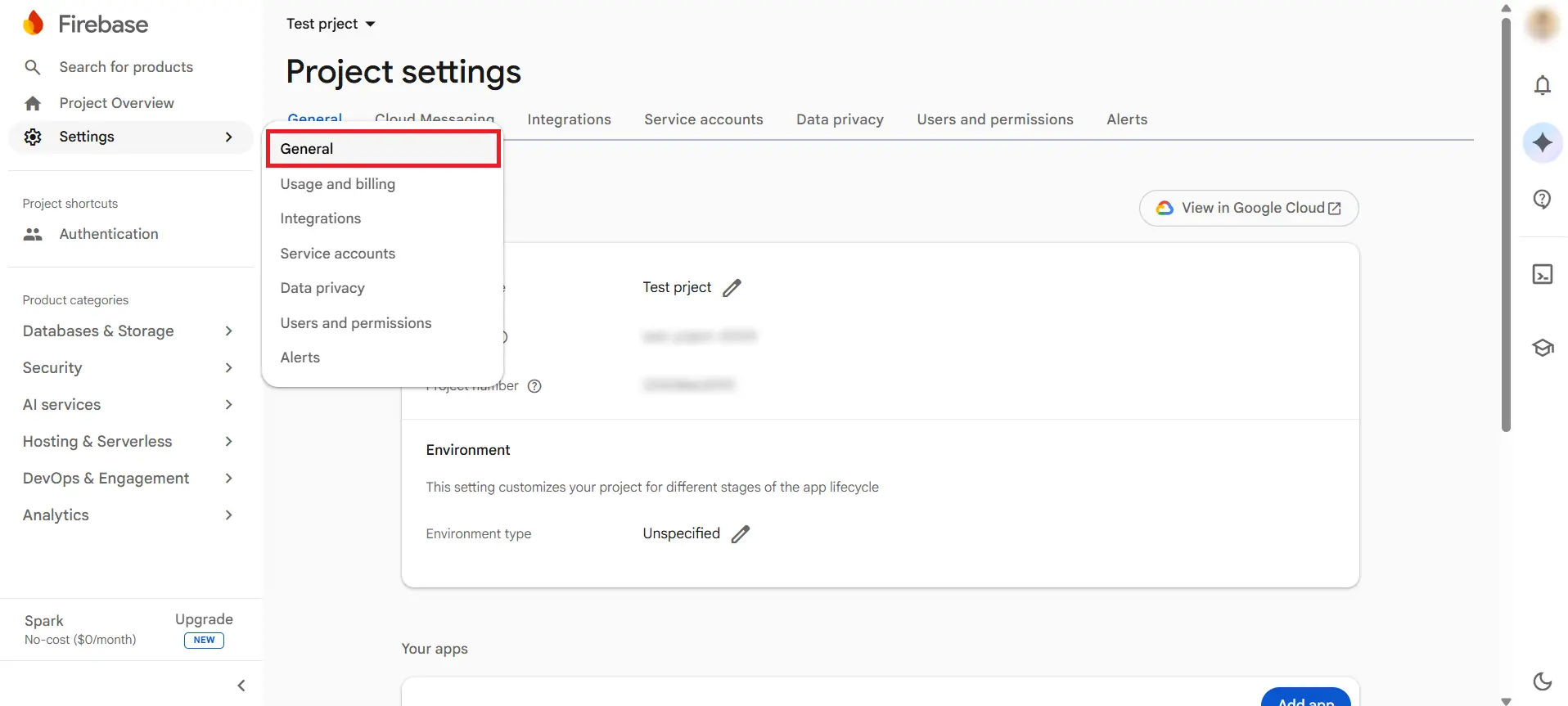Click the search magnifier icon in sidebar
The height and width of the screenshot is (706, 1568).
point(33,67)
